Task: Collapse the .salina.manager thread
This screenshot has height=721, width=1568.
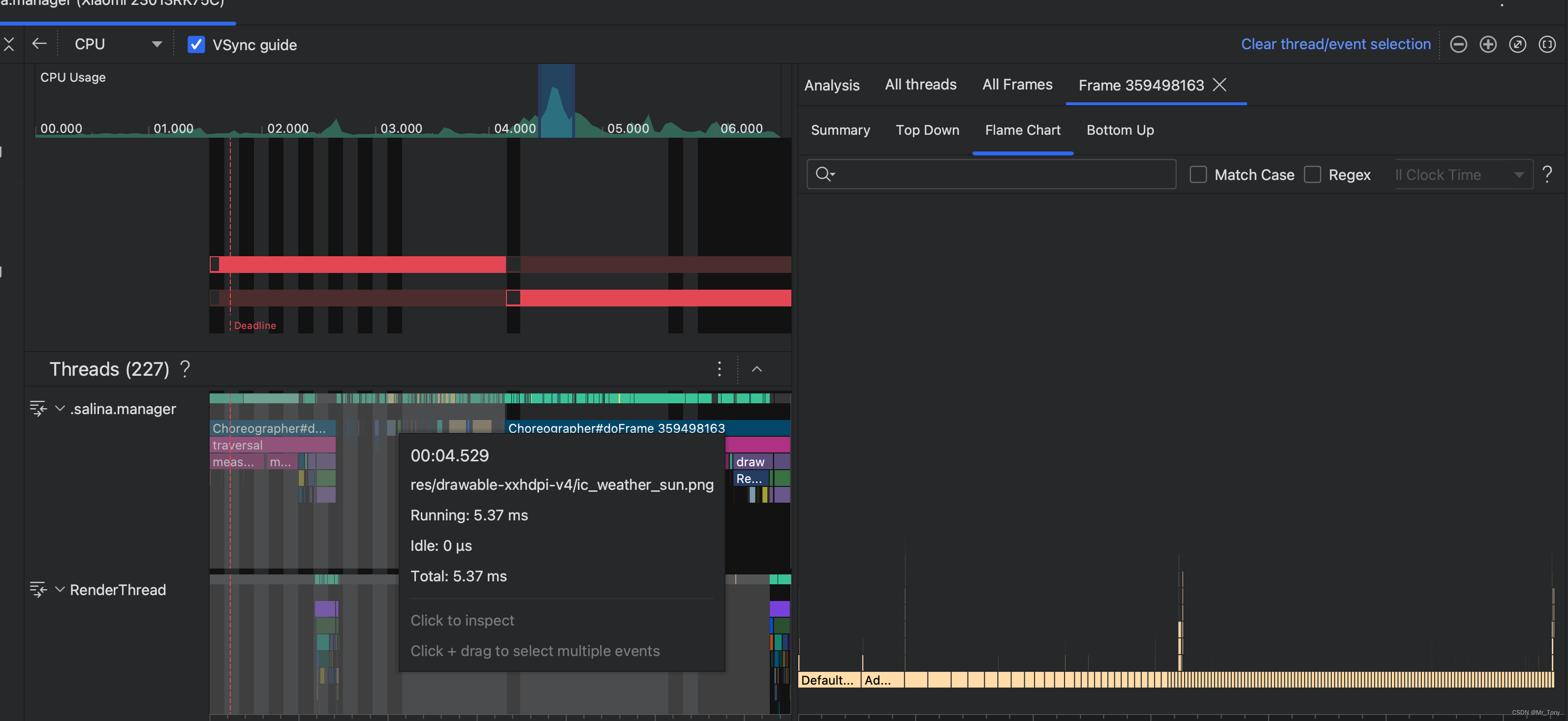Action: [x=60, y=408]
